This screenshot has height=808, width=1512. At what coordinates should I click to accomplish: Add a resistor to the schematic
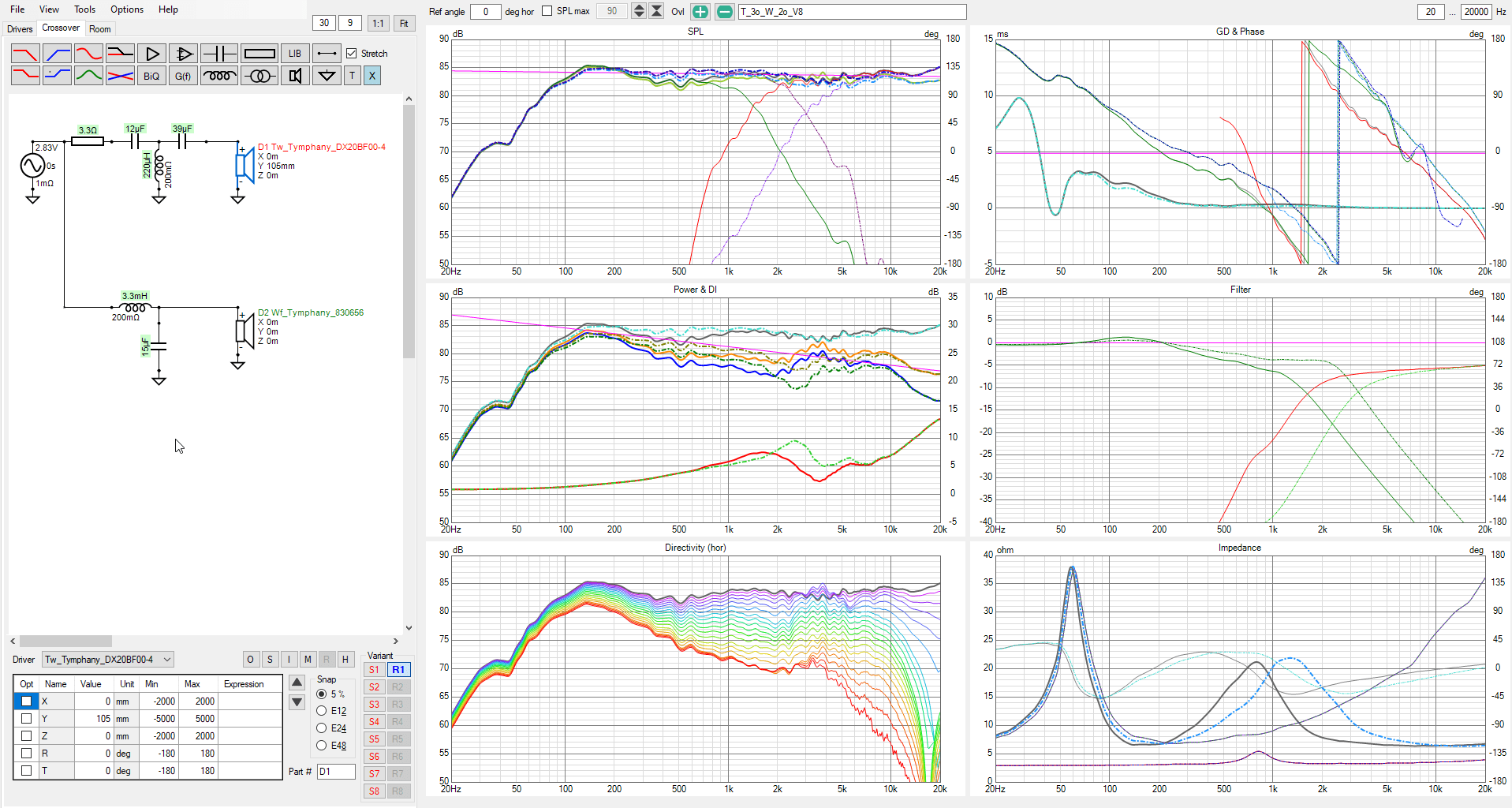(x=259, y=54)
